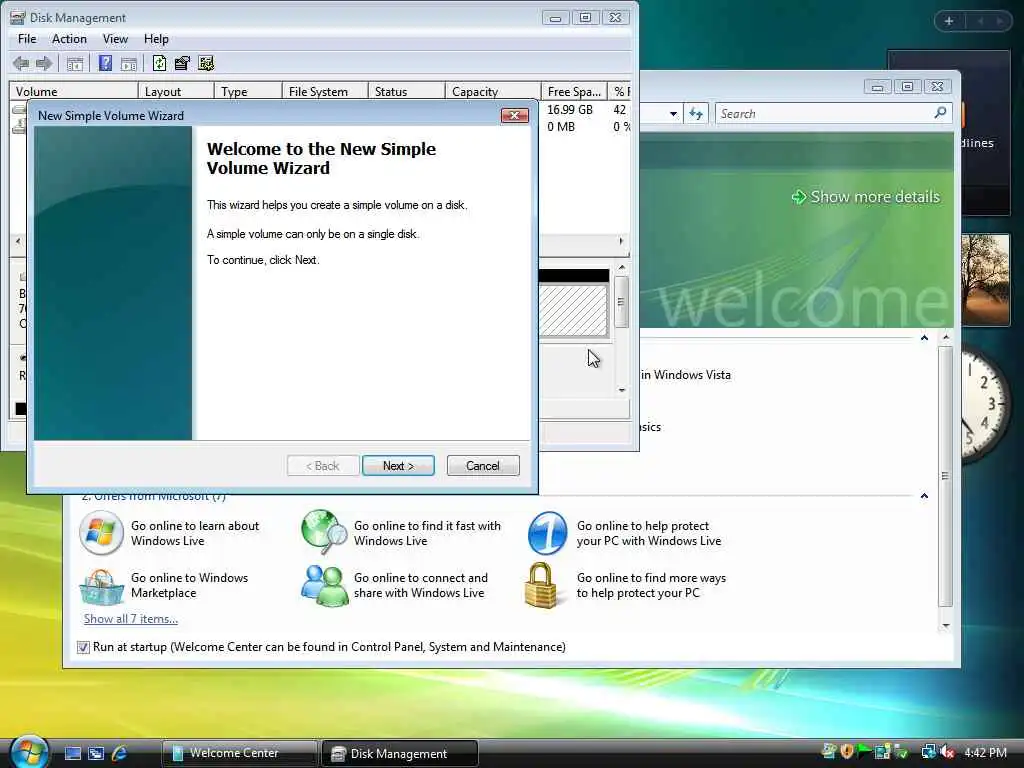Viewport: 1024px width, 768px height.
Task: Click the Status column header
Action: 406,91
